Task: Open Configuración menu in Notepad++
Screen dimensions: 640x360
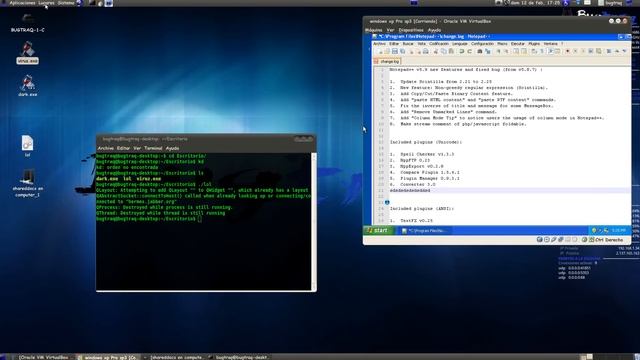Action: click(482, 44)
